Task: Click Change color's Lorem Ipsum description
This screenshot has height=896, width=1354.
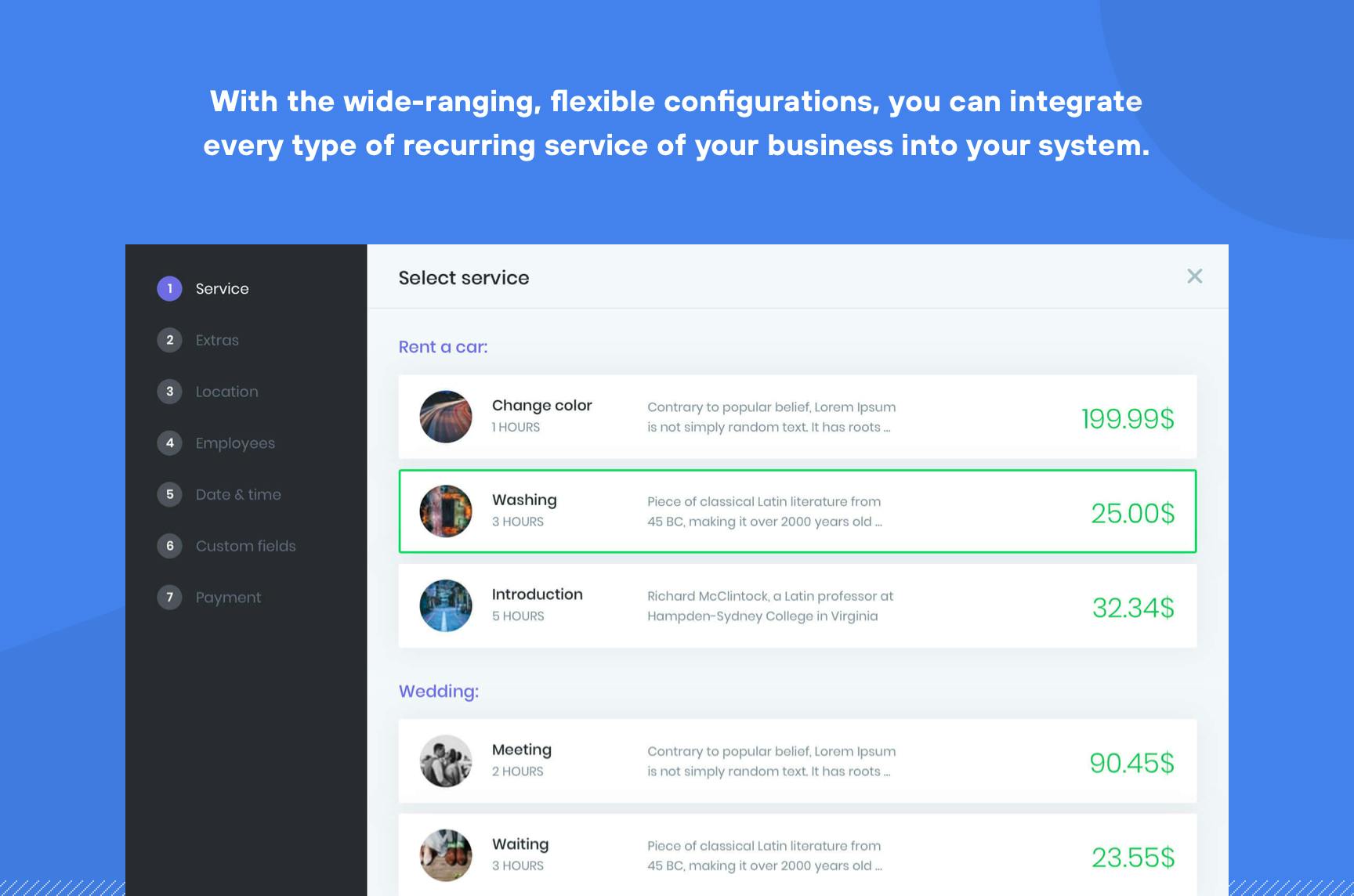Action: [x=772, y=417]
